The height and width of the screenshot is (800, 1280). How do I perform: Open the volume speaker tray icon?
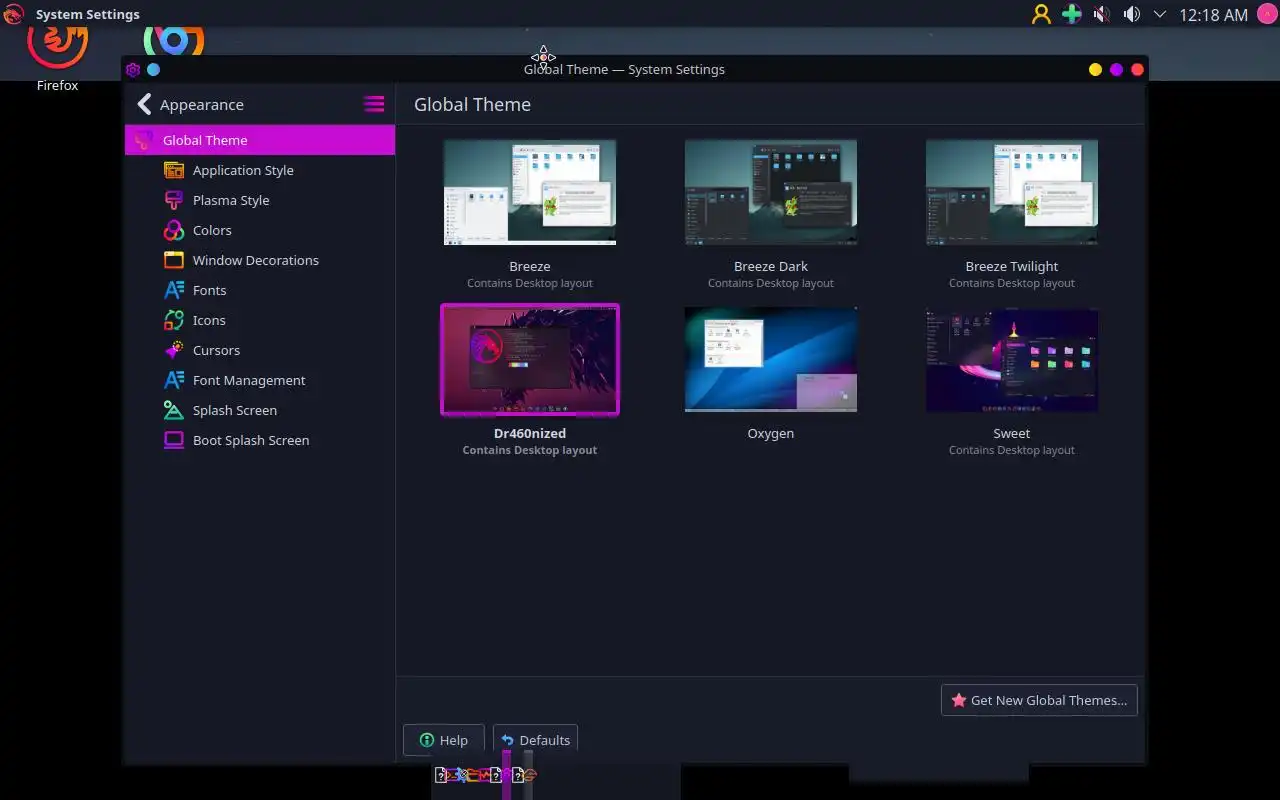pyautogui.click(x=1131, y=14)
